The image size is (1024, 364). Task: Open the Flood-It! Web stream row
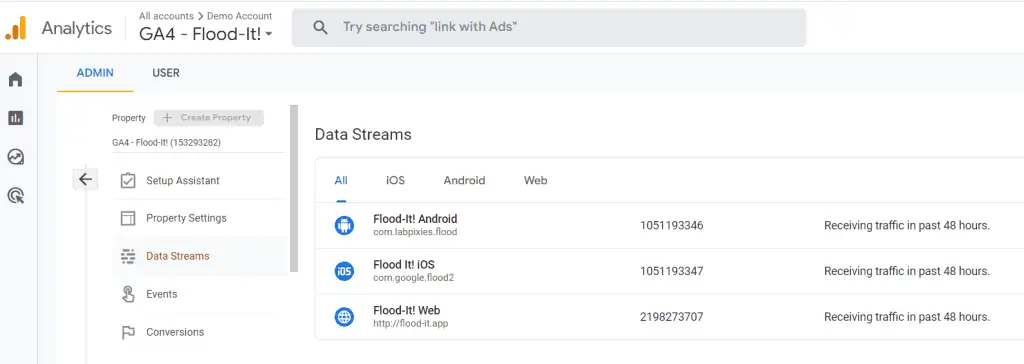coord(669,317)
